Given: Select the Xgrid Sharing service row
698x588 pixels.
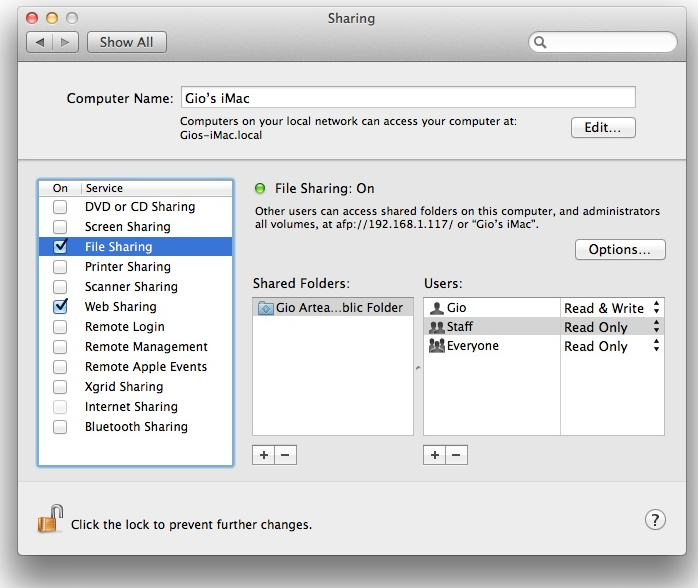Looking at the screenshot, I should click(135, 387).
